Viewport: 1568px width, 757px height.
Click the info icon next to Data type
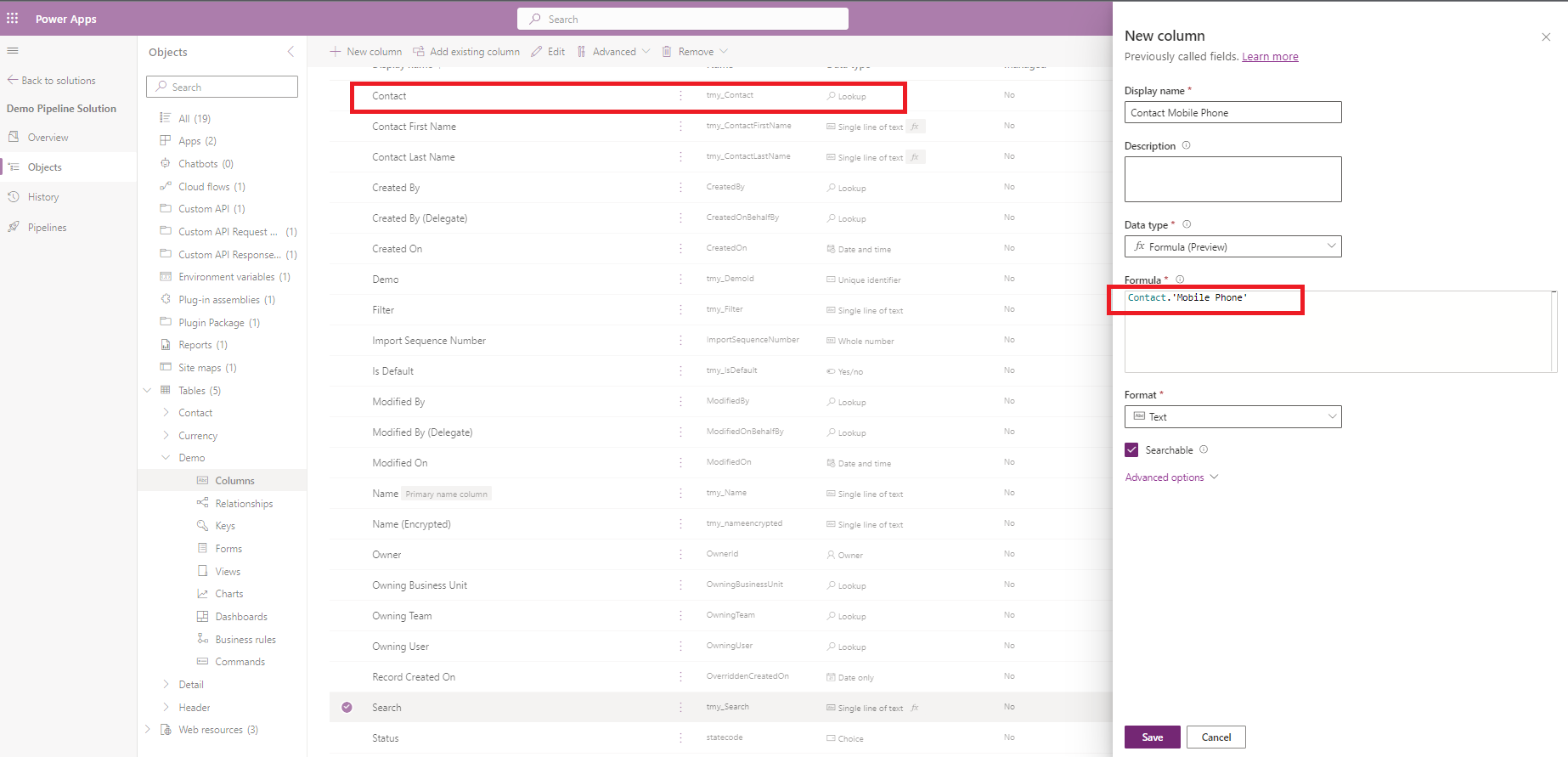coord(1187,224)
